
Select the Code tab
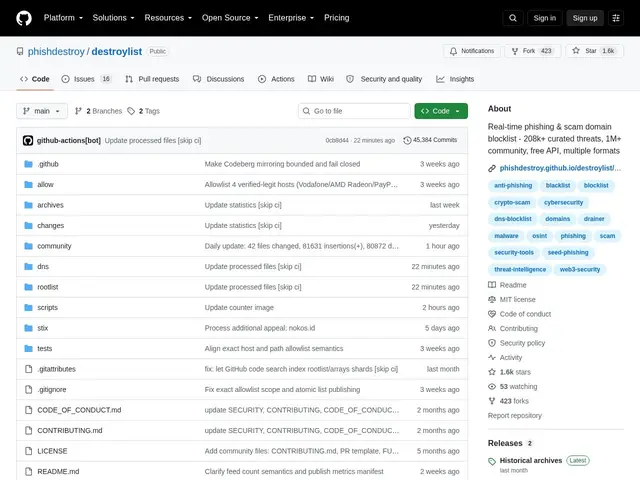[35, 79]
